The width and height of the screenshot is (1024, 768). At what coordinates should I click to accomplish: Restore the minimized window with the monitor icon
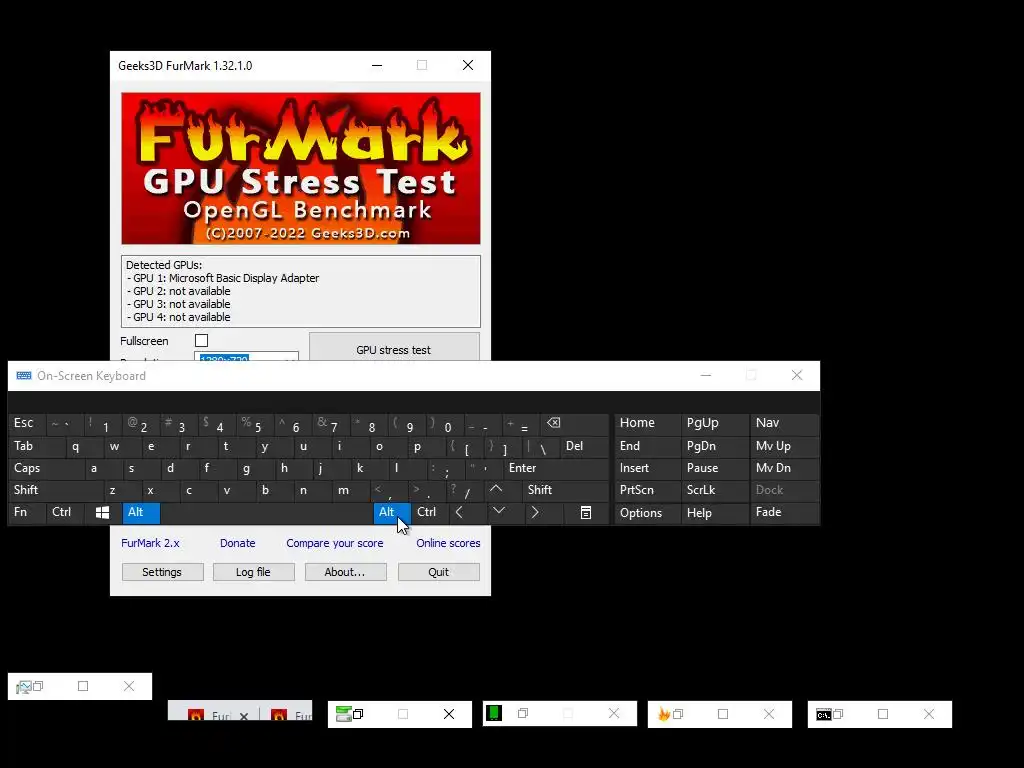coord(38,686)
